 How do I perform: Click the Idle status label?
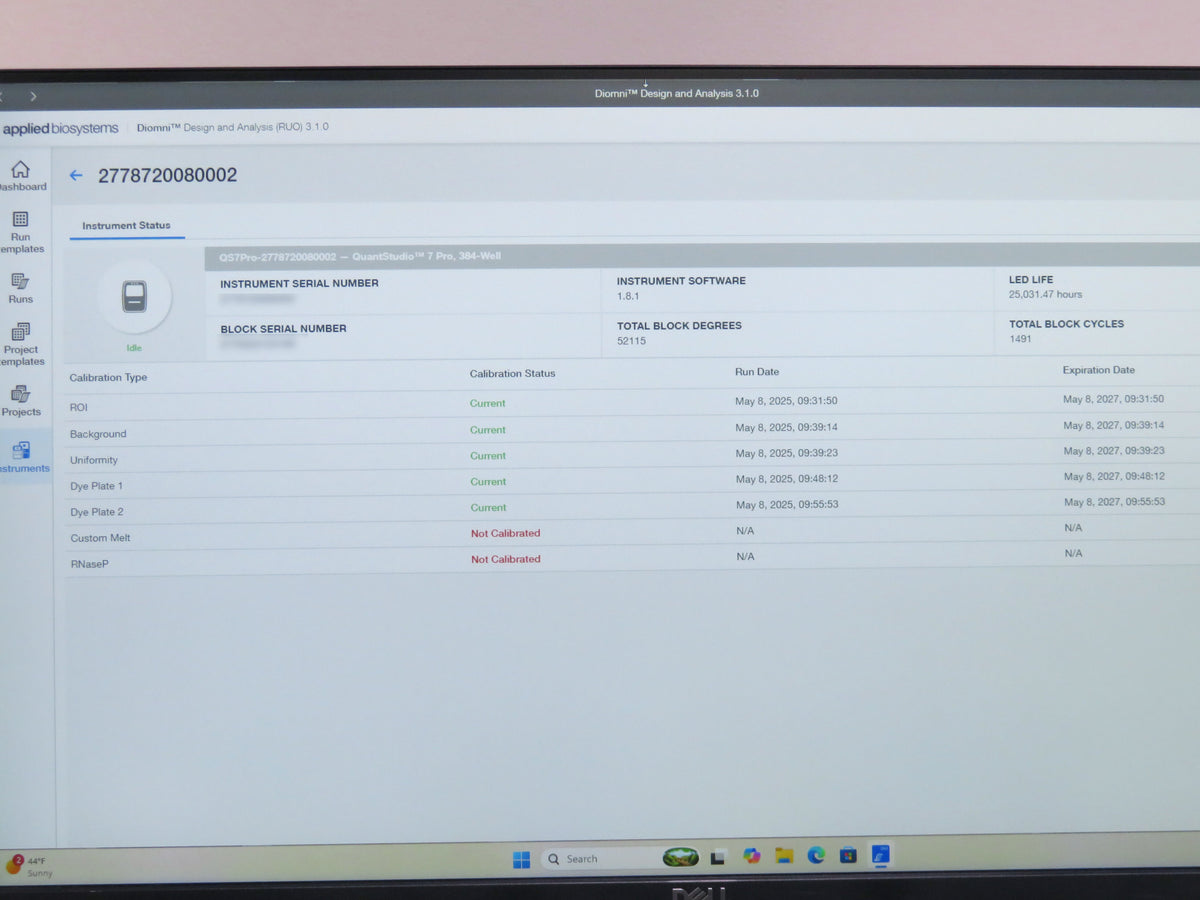coord(134,348)
